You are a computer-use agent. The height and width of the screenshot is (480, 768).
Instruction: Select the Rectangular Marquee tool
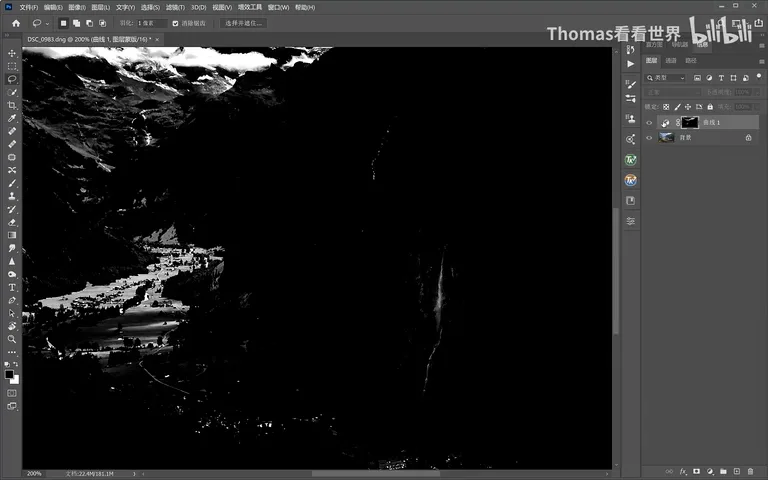(x=12, y=66)
